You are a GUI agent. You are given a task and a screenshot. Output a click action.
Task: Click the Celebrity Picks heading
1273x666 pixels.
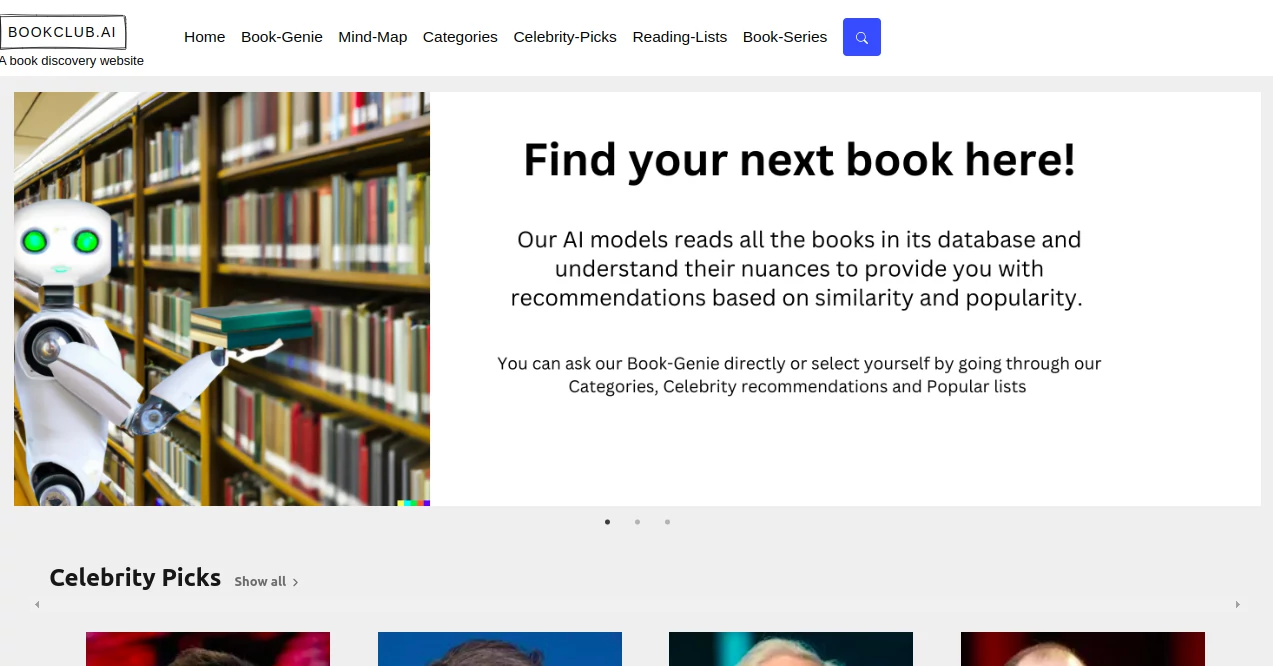tap(135, 577)
